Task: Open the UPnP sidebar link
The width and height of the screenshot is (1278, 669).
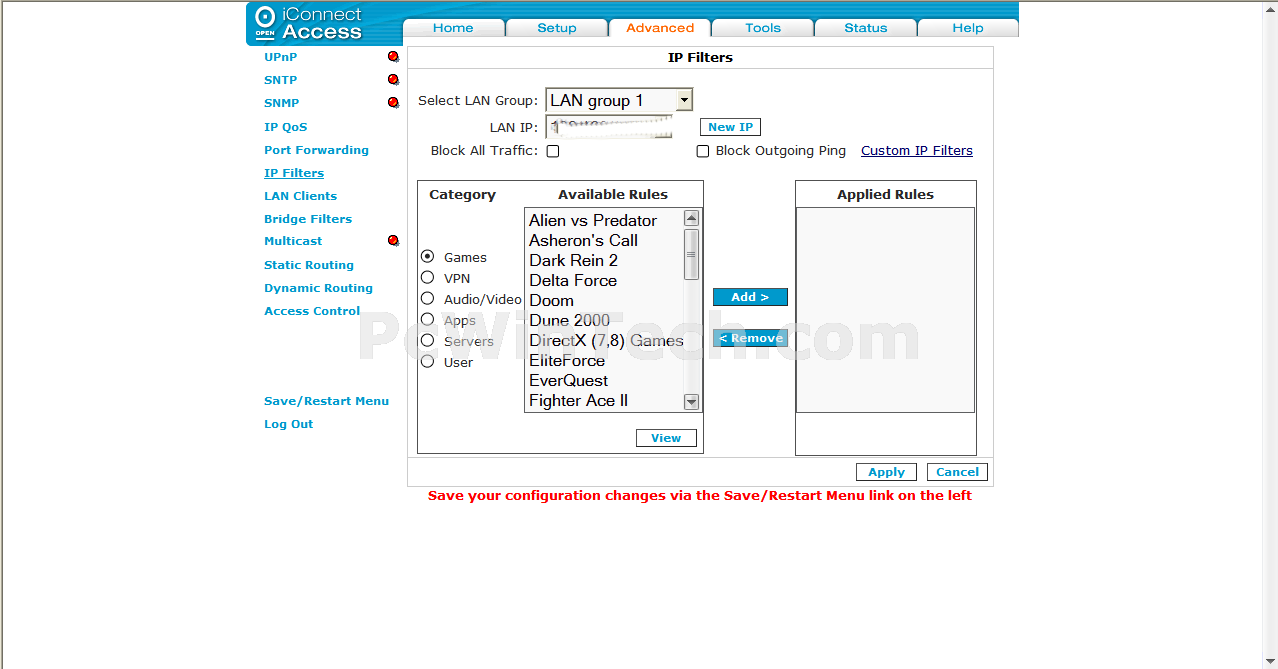Action: [280, 57]
